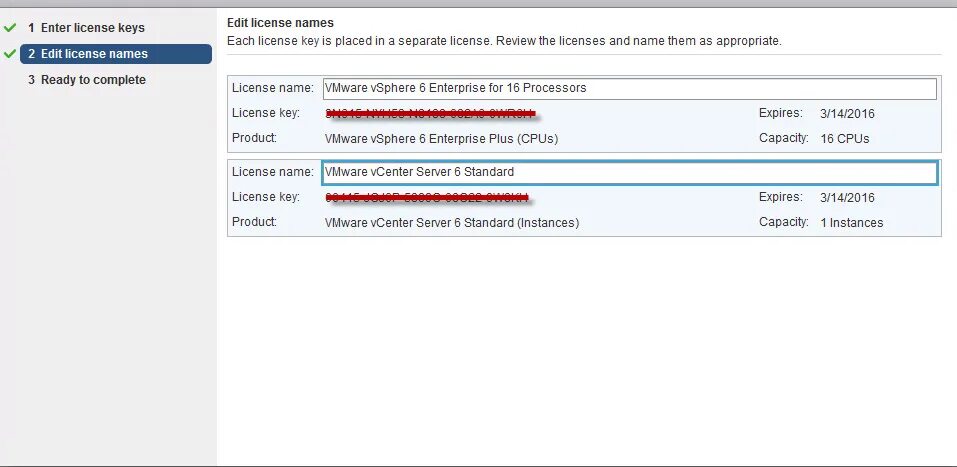This screenshot has height=467, width=957.
Task: Click the Edit license names page heading
Action: click(x=280, y=22)
